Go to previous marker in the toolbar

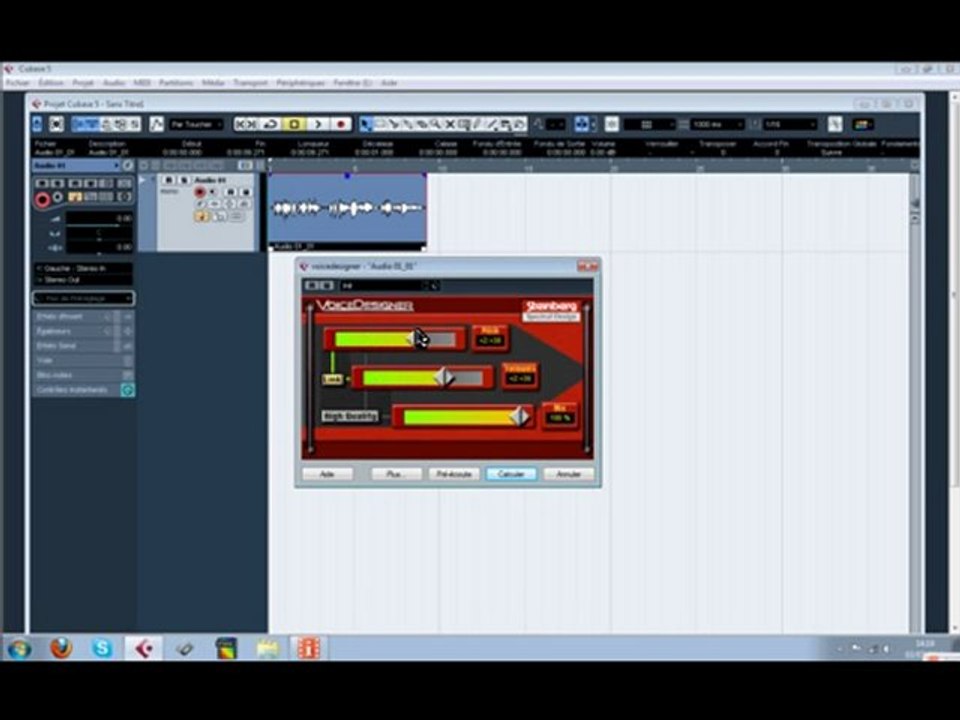241,124
